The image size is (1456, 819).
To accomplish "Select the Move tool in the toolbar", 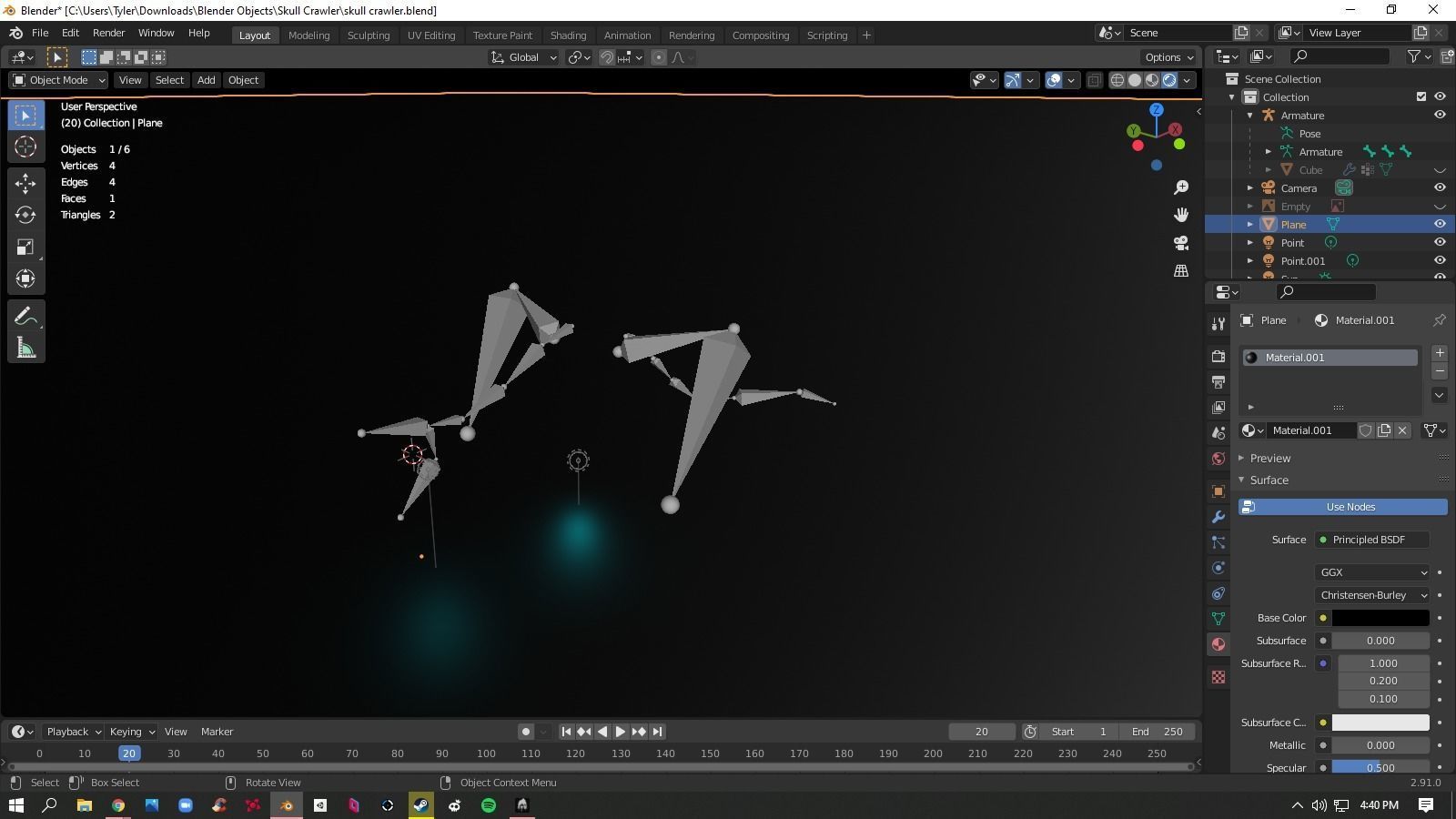I will [x=25, y=183].
